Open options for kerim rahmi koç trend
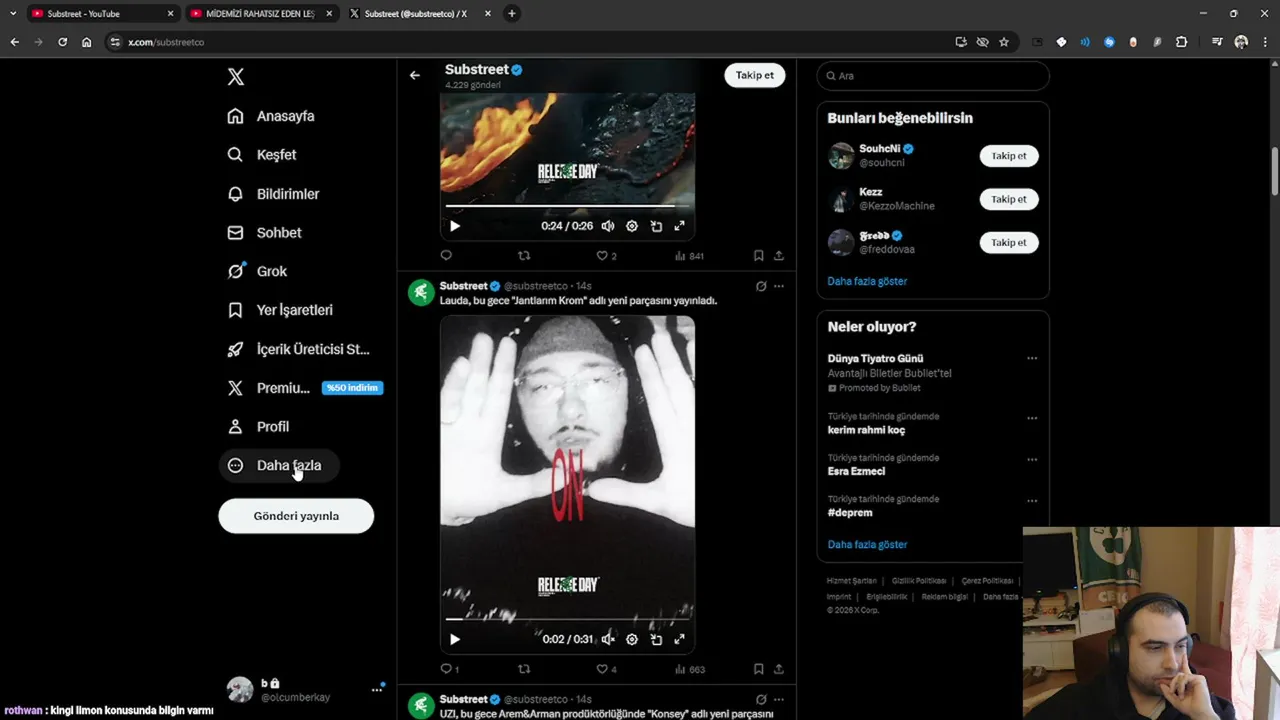The height and width of the screenshot is (720, 1280). point(1032,418)
